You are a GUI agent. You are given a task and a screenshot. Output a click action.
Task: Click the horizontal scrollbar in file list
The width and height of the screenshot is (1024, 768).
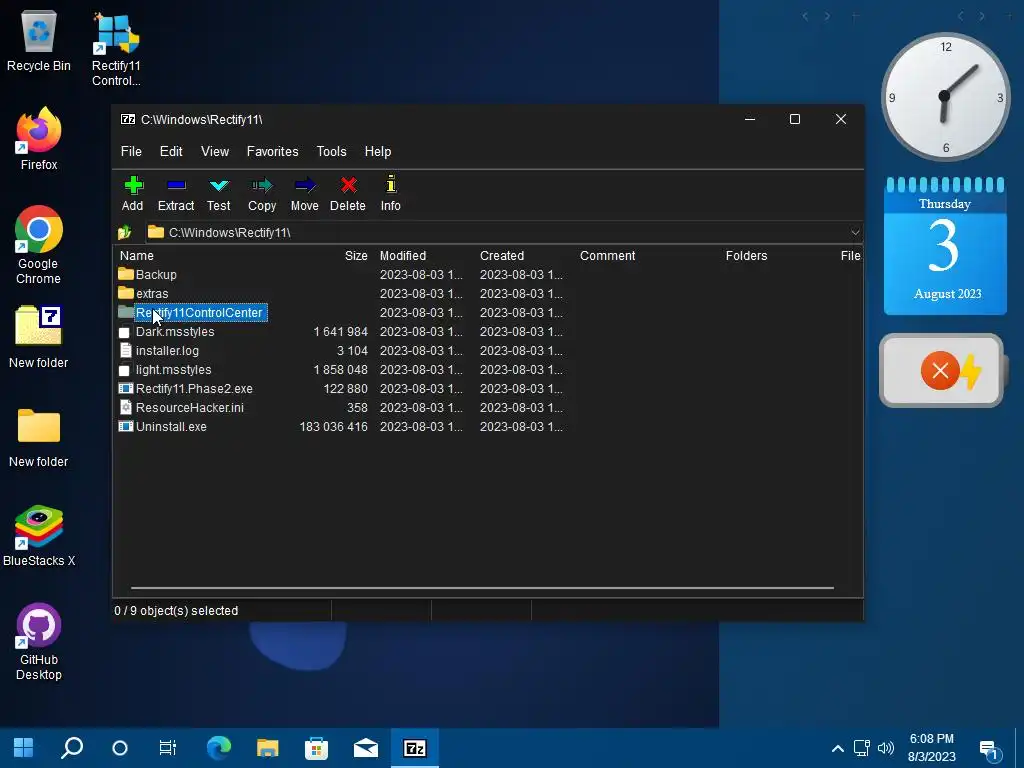[x=482, y=588]
